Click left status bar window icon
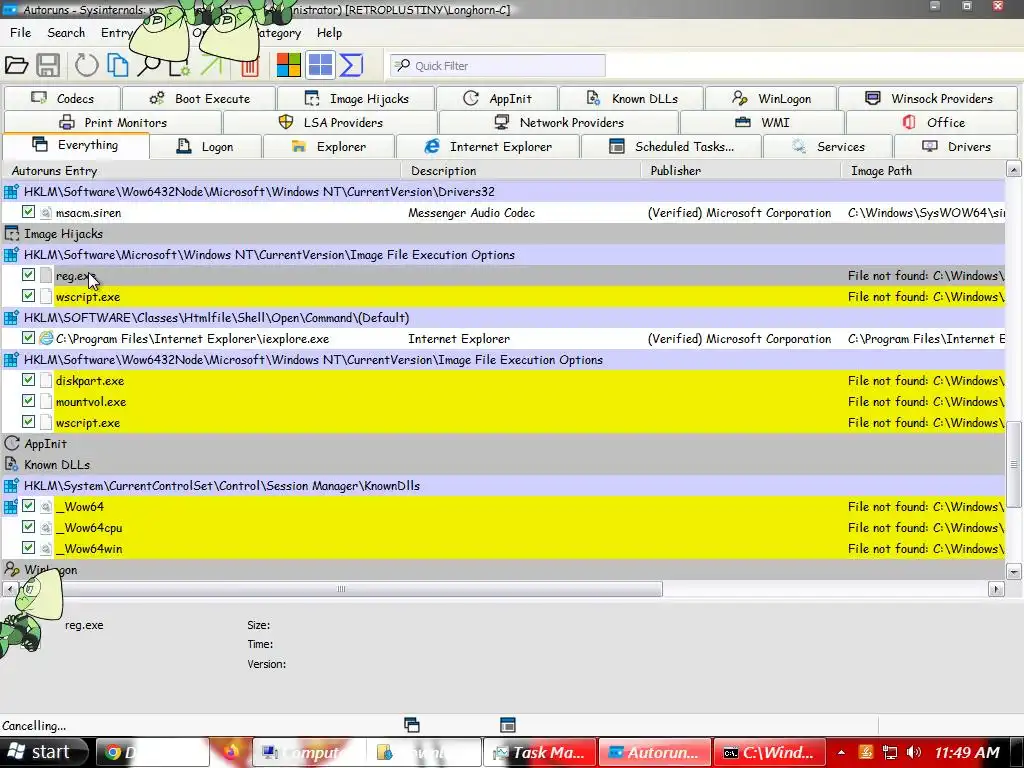This screenshot has width=1024, height=768. click(x=411, y=725)
